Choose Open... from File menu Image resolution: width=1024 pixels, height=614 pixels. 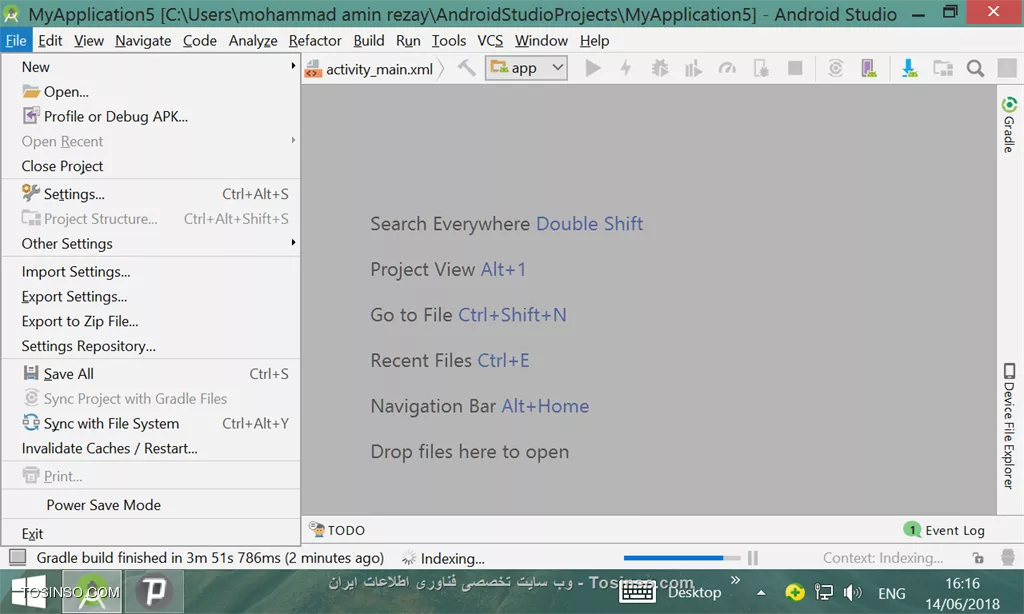coord(151,91)
